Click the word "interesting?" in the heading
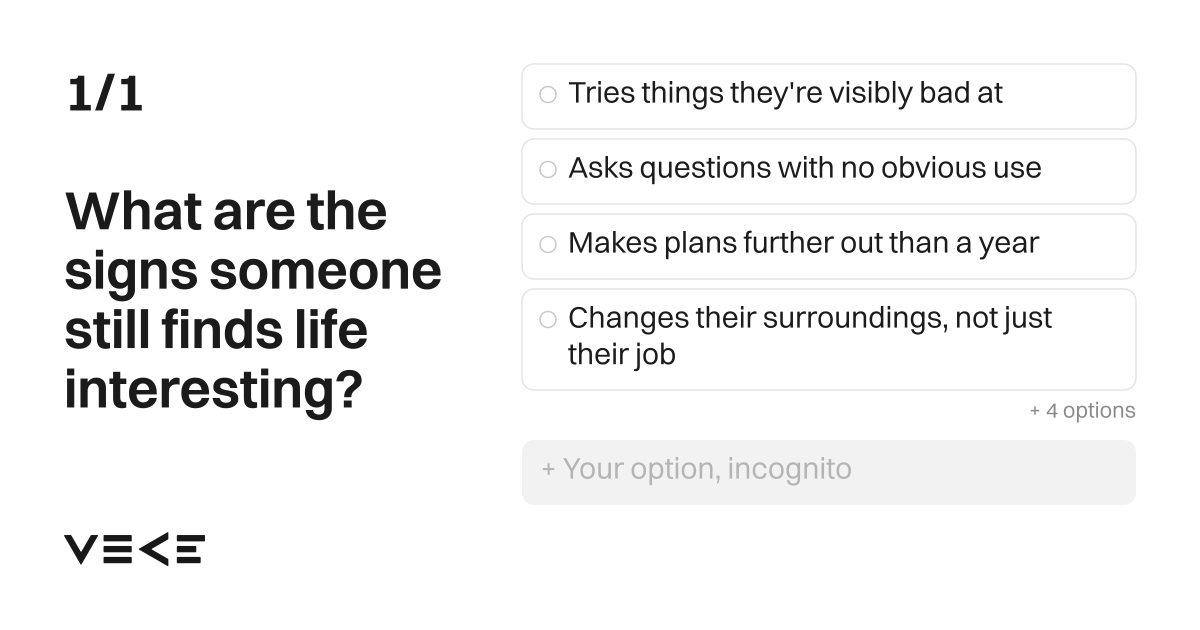Viewport: 1200px width, 630px height. 212,391
